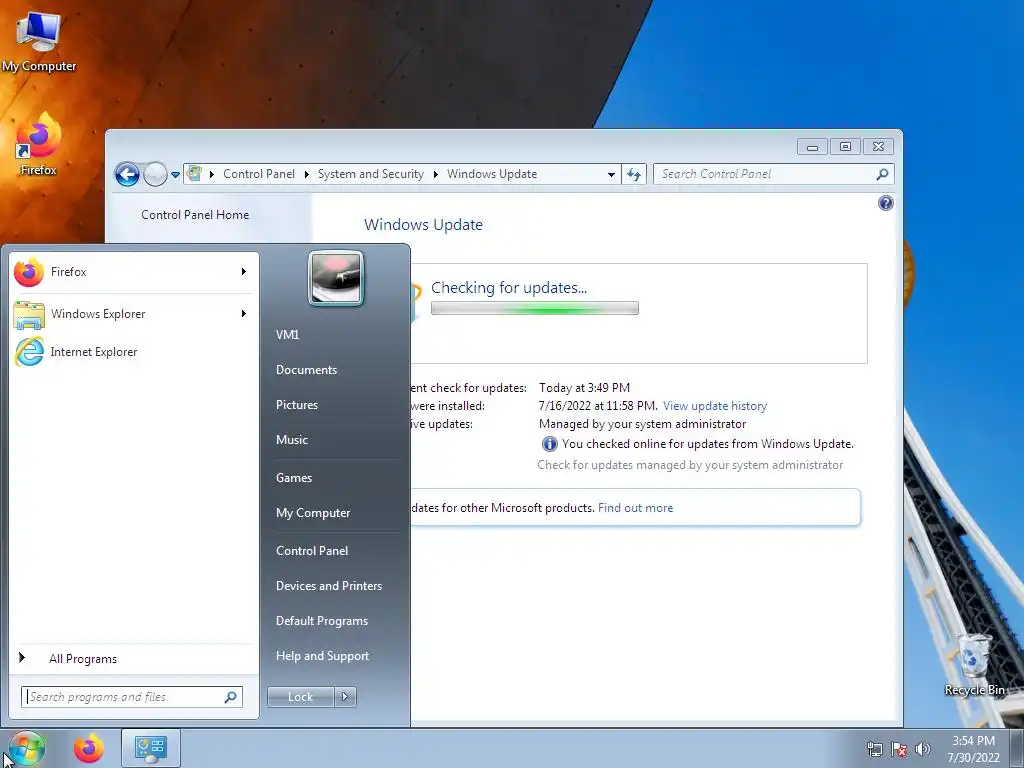Open the Firefox desktop shortcut
This screenshot has height=768, width=1024.
(39, 144)
